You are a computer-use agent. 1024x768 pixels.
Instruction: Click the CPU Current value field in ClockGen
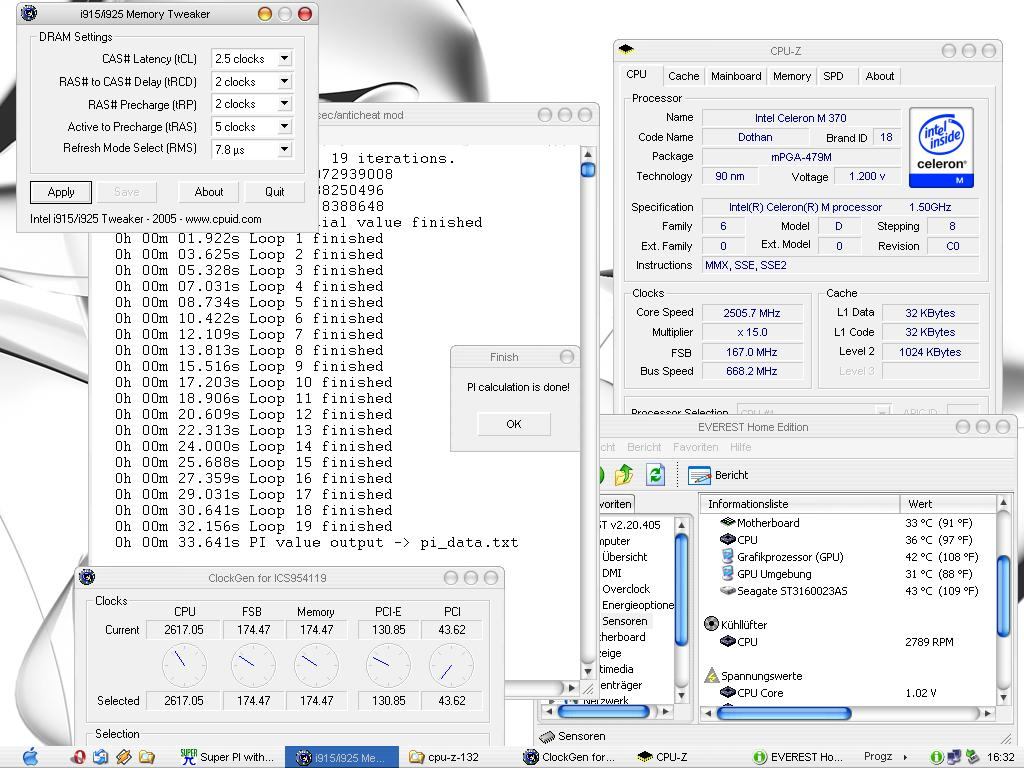184,630
